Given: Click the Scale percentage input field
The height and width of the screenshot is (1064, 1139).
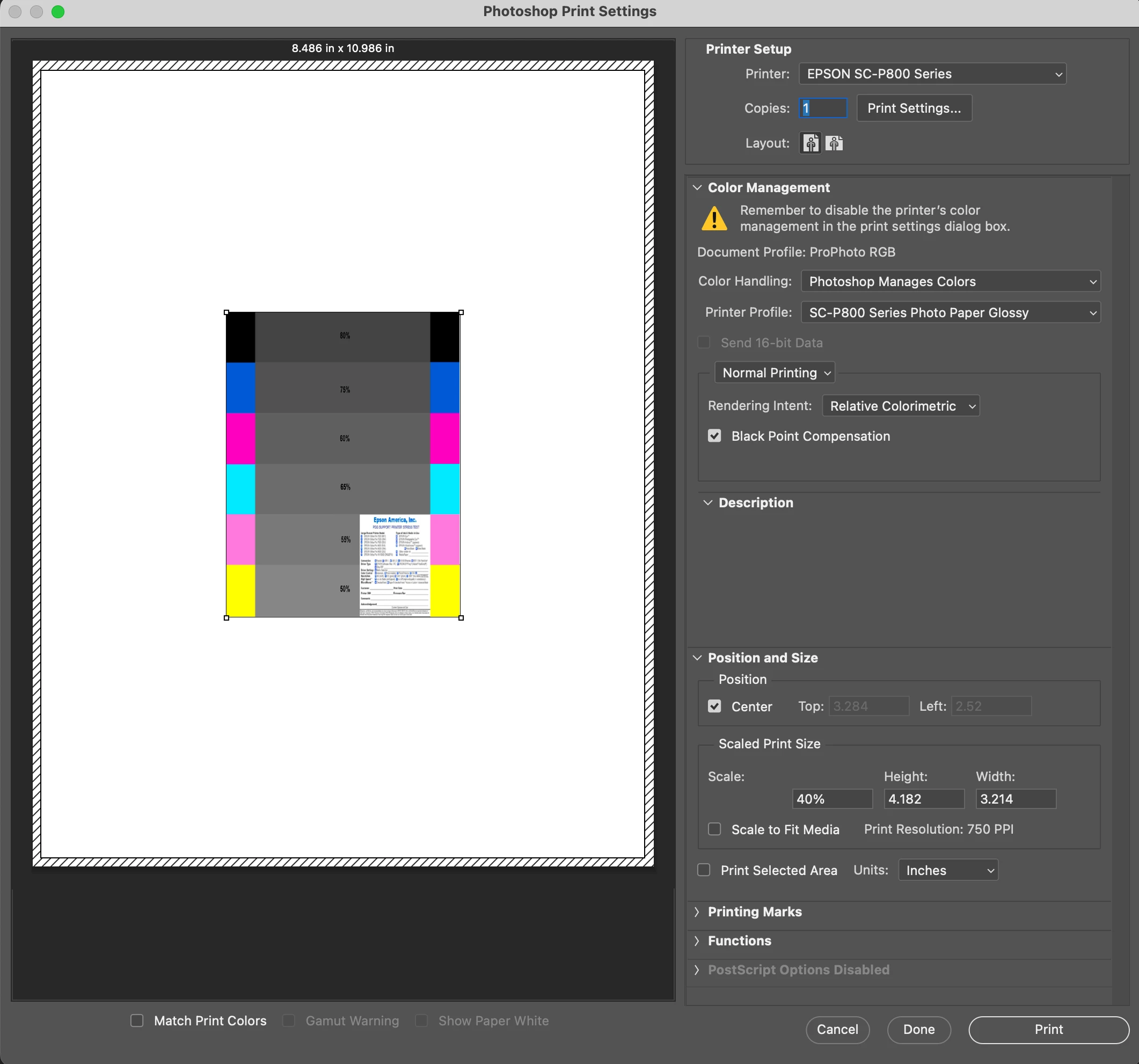Looking at the screenshot, I should (x=831, y=799).
